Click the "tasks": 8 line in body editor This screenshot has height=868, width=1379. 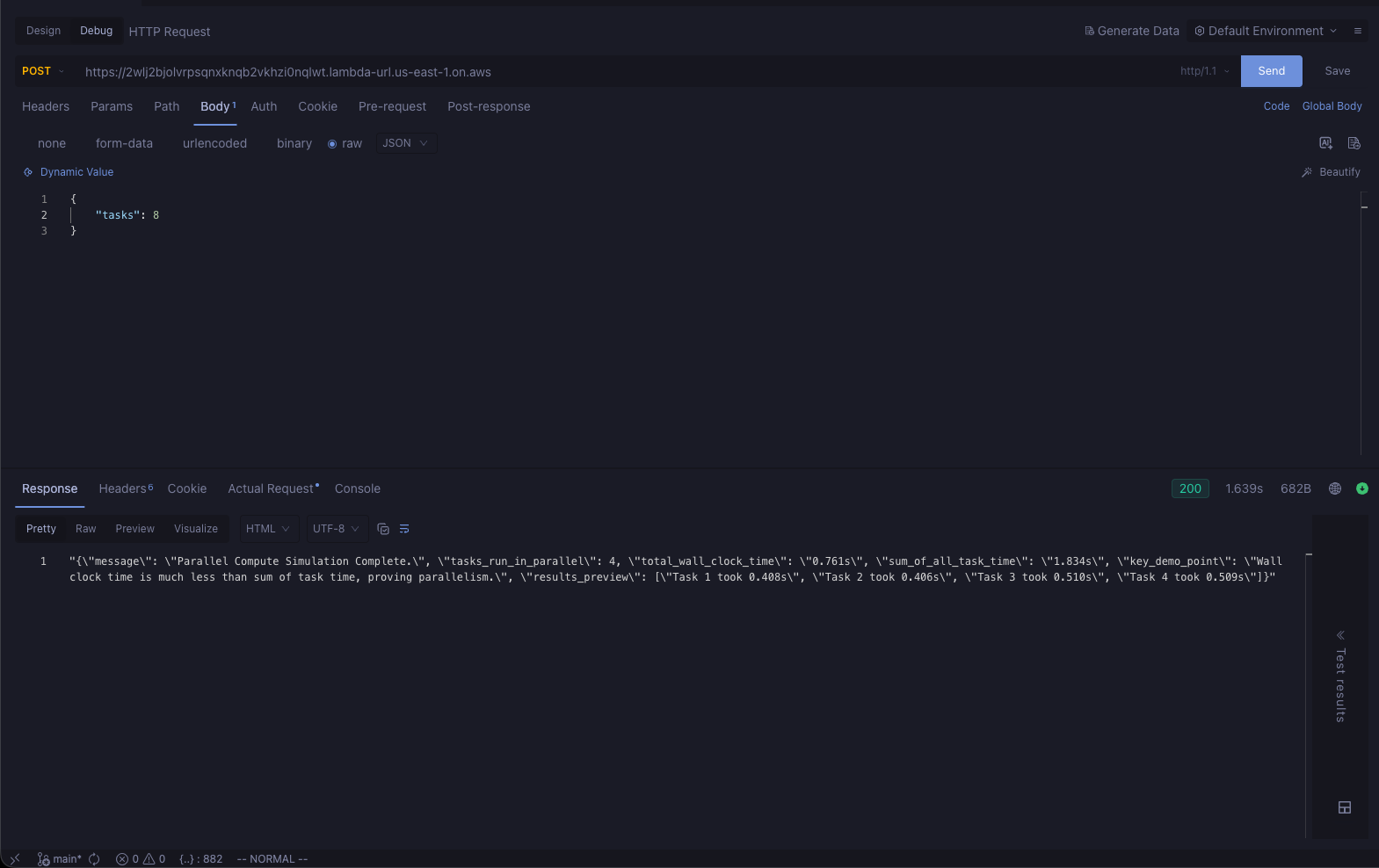pos(127,215)
